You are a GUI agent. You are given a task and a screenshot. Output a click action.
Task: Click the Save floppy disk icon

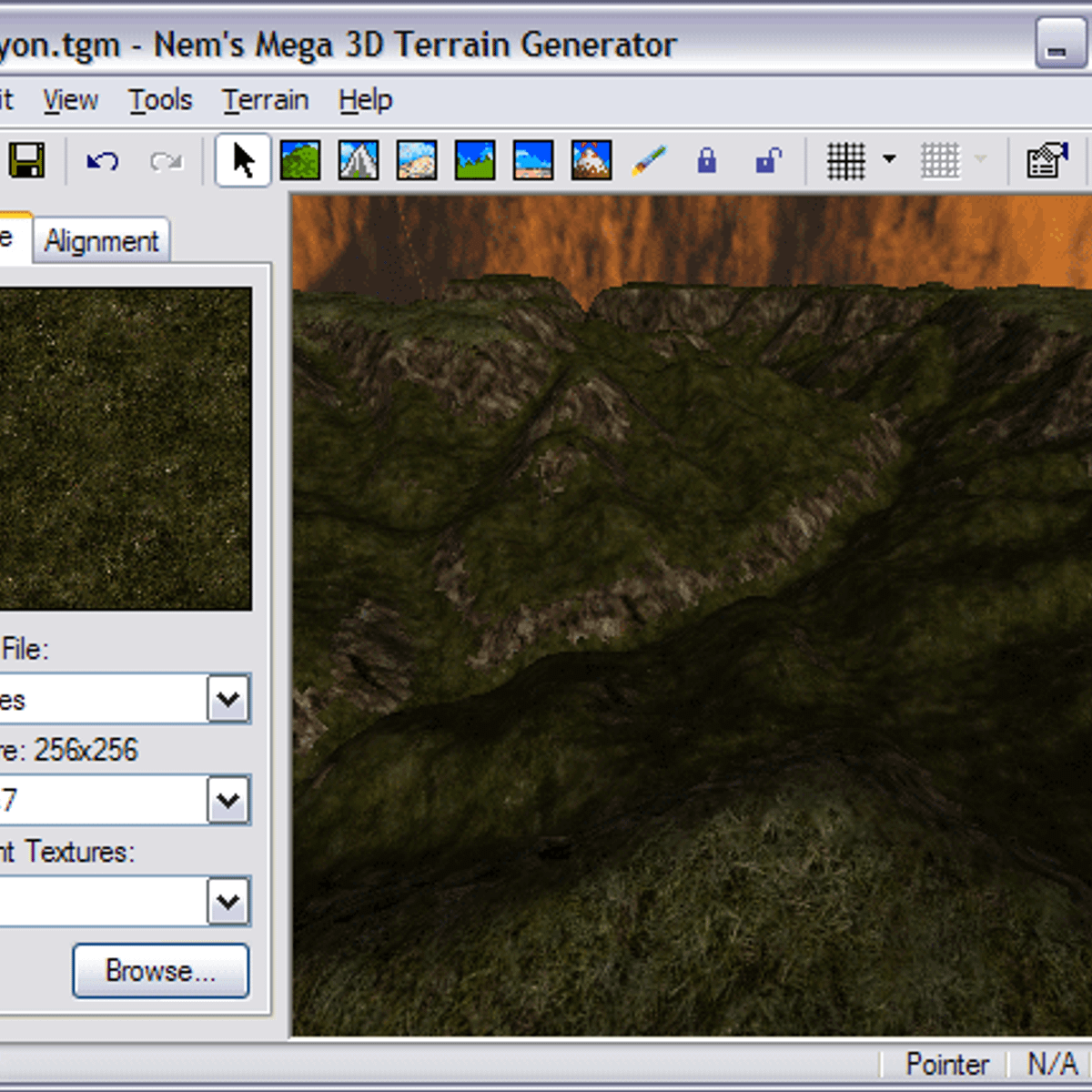click(26, 161)
